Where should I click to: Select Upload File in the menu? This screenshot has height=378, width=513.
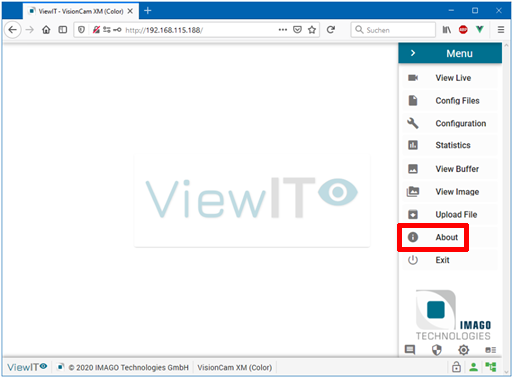point(450,214)
